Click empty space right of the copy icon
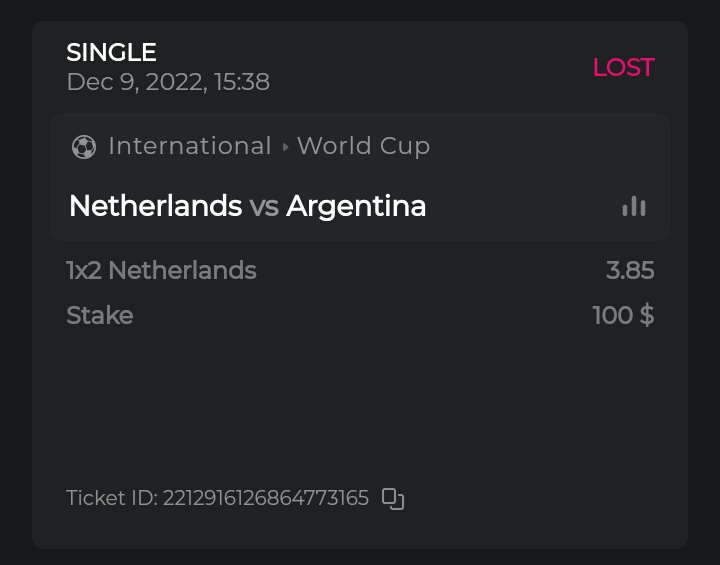The width and height of the screenshot is (720, 565). click(x=540, y=498)
